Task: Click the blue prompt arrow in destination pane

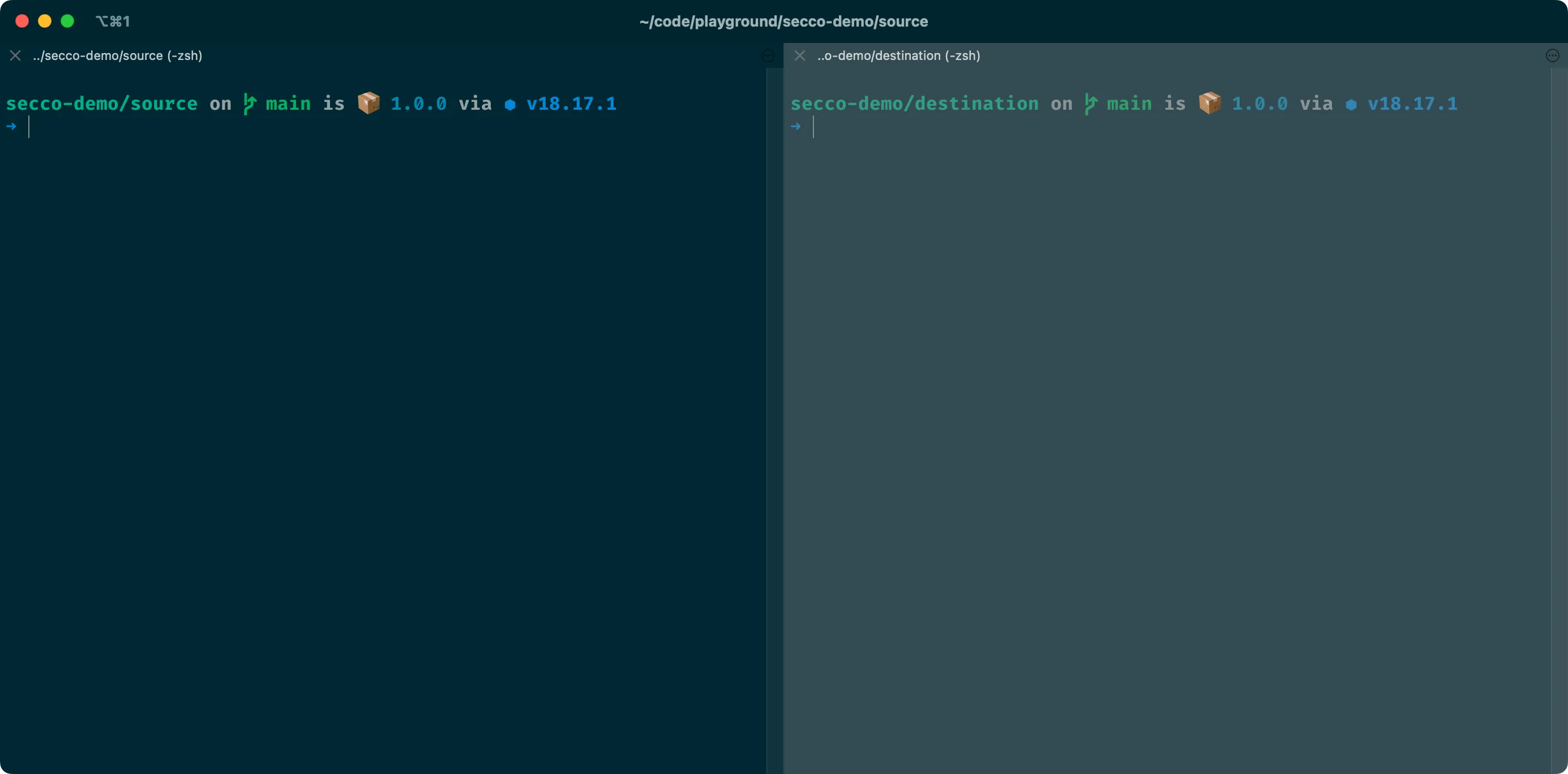Action: coord(795,127)
